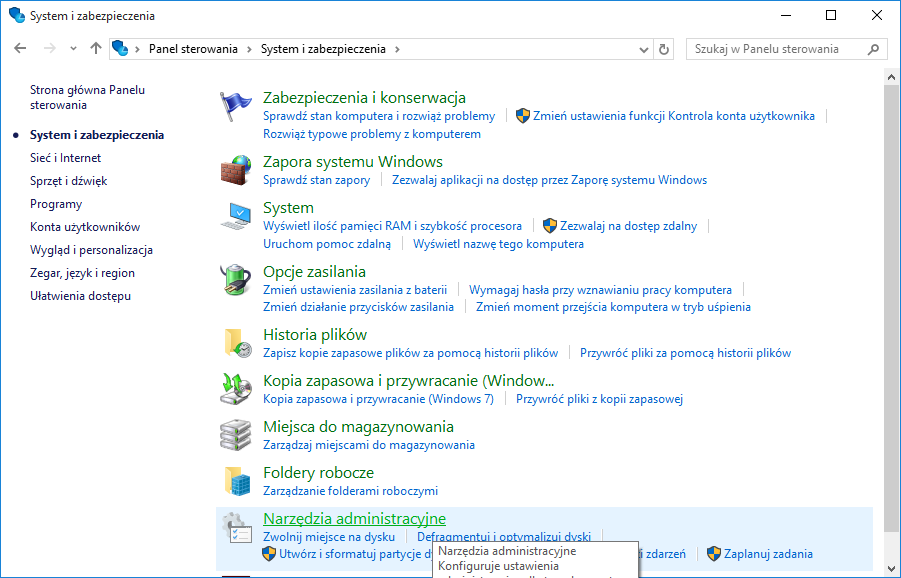Click the Kopia zapasowa i przywracanie icon
The width and height of the screenshot is (901, 578).
coord(236,389)
